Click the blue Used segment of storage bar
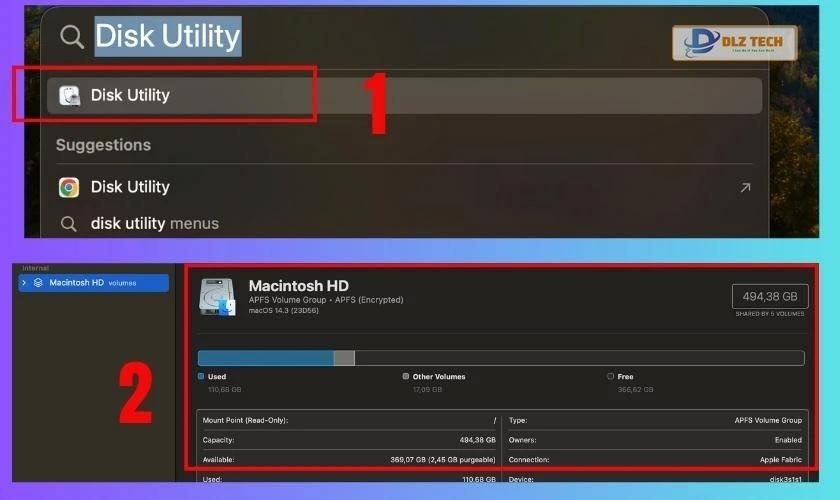 [x=266, y=358]
